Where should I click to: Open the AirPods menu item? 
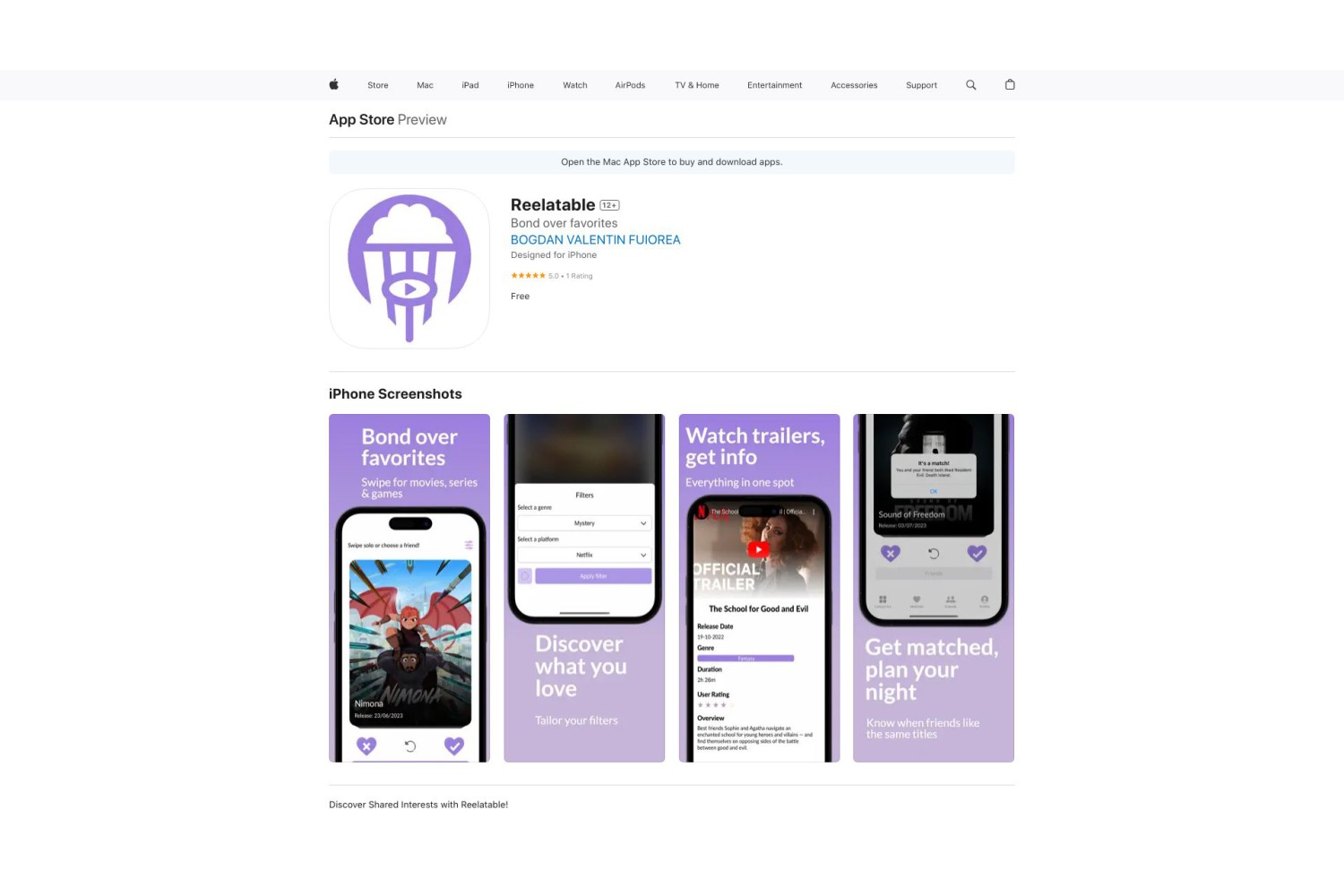click(x=630, y=85)
